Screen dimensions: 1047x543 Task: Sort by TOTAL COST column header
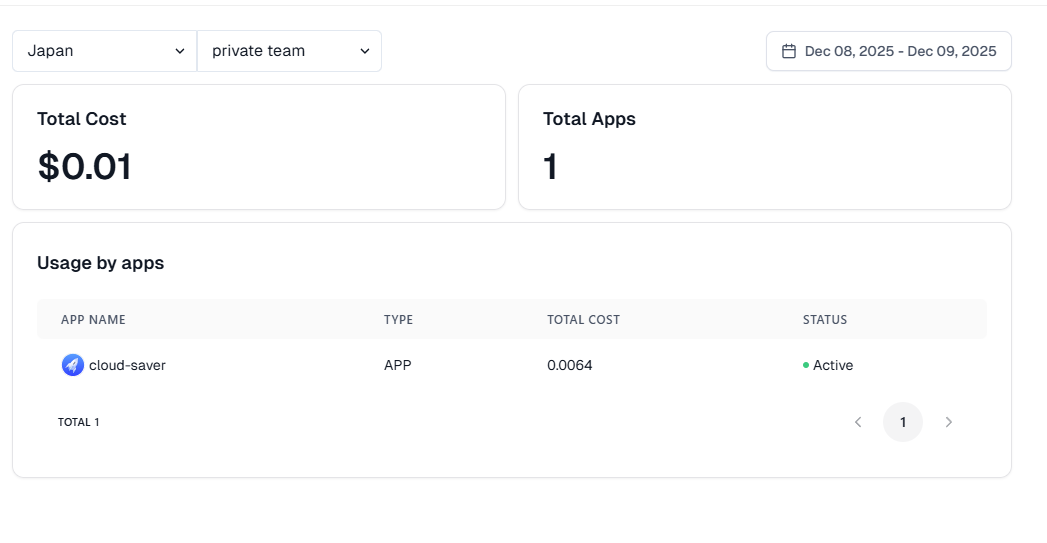tap(583, 320)
